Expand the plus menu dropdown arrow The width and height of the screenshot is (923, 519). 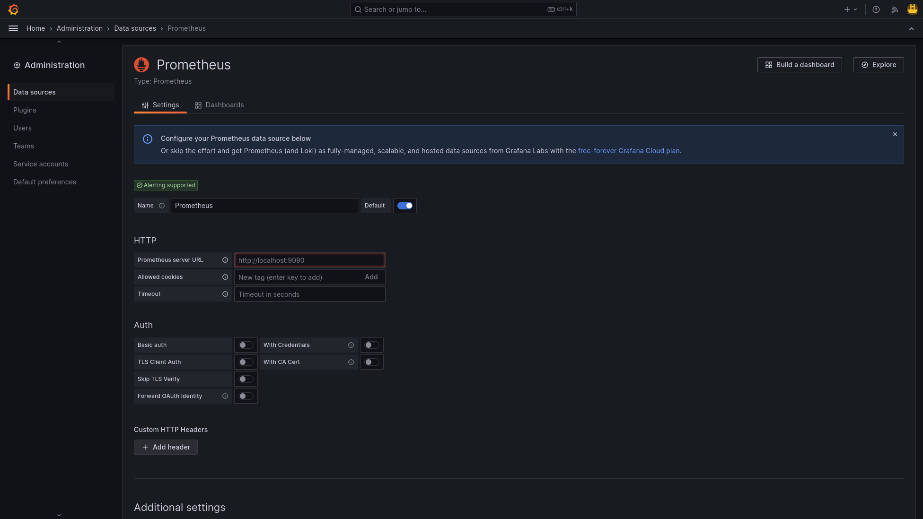point(855,9)
